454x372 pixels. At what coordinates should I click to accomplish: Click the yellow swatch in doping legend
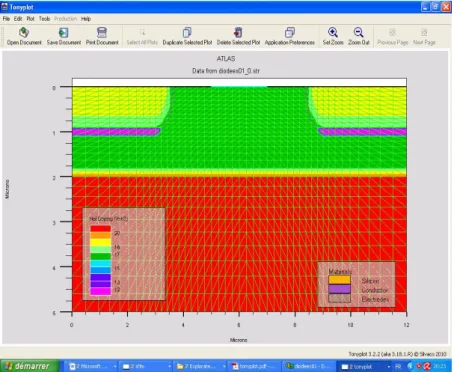click(x=100, y=242)
